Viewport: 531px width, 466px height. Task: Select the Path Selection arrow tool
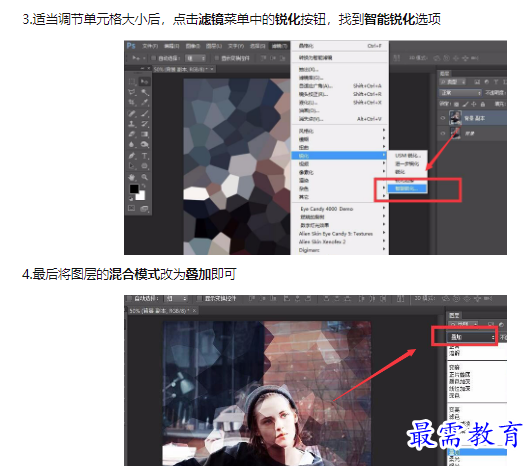[x=132, y=166]
